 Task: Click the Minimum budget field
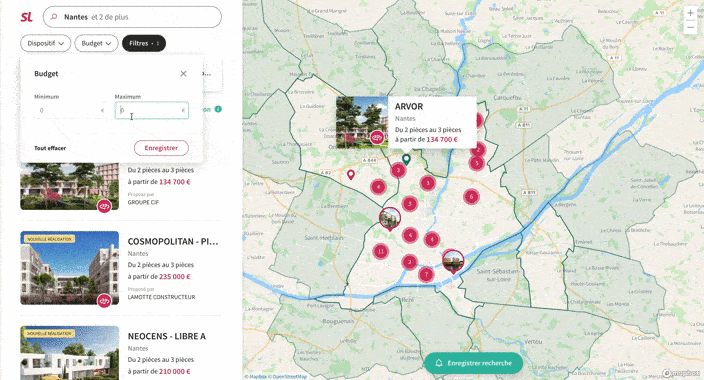[x=70, y=110]
